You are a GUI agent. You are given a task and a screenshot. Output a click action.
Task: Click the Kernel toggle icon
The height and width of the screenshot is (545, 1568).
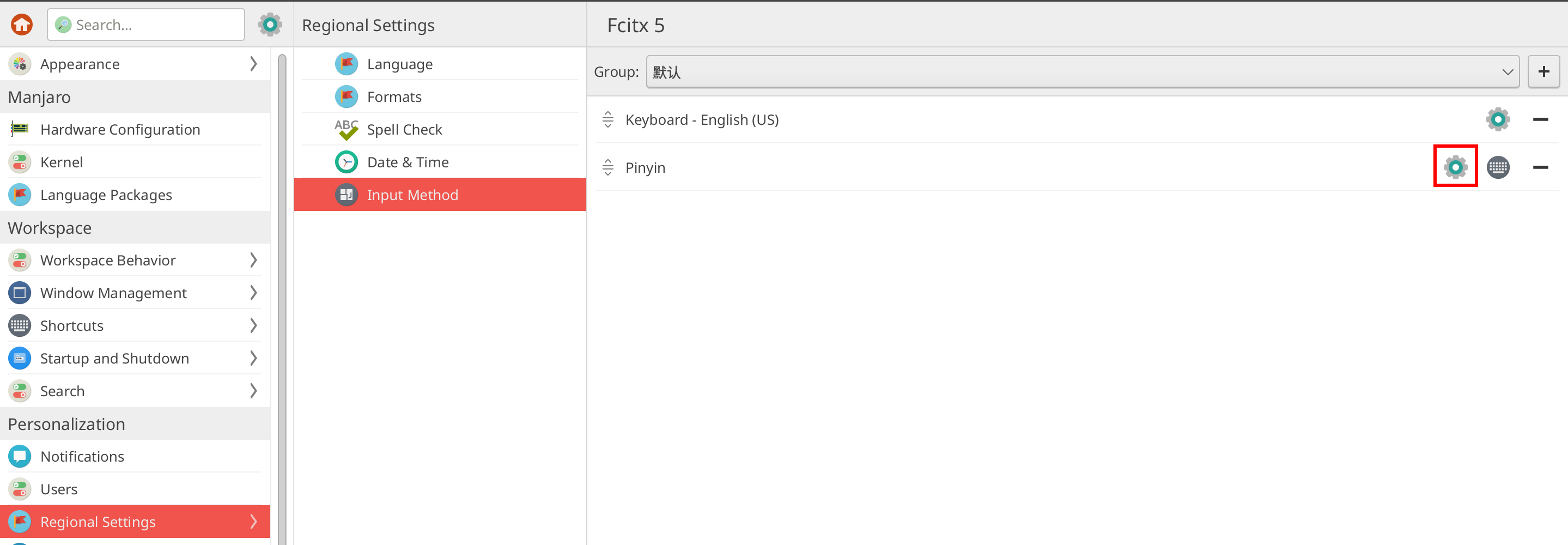pos(20,162)
